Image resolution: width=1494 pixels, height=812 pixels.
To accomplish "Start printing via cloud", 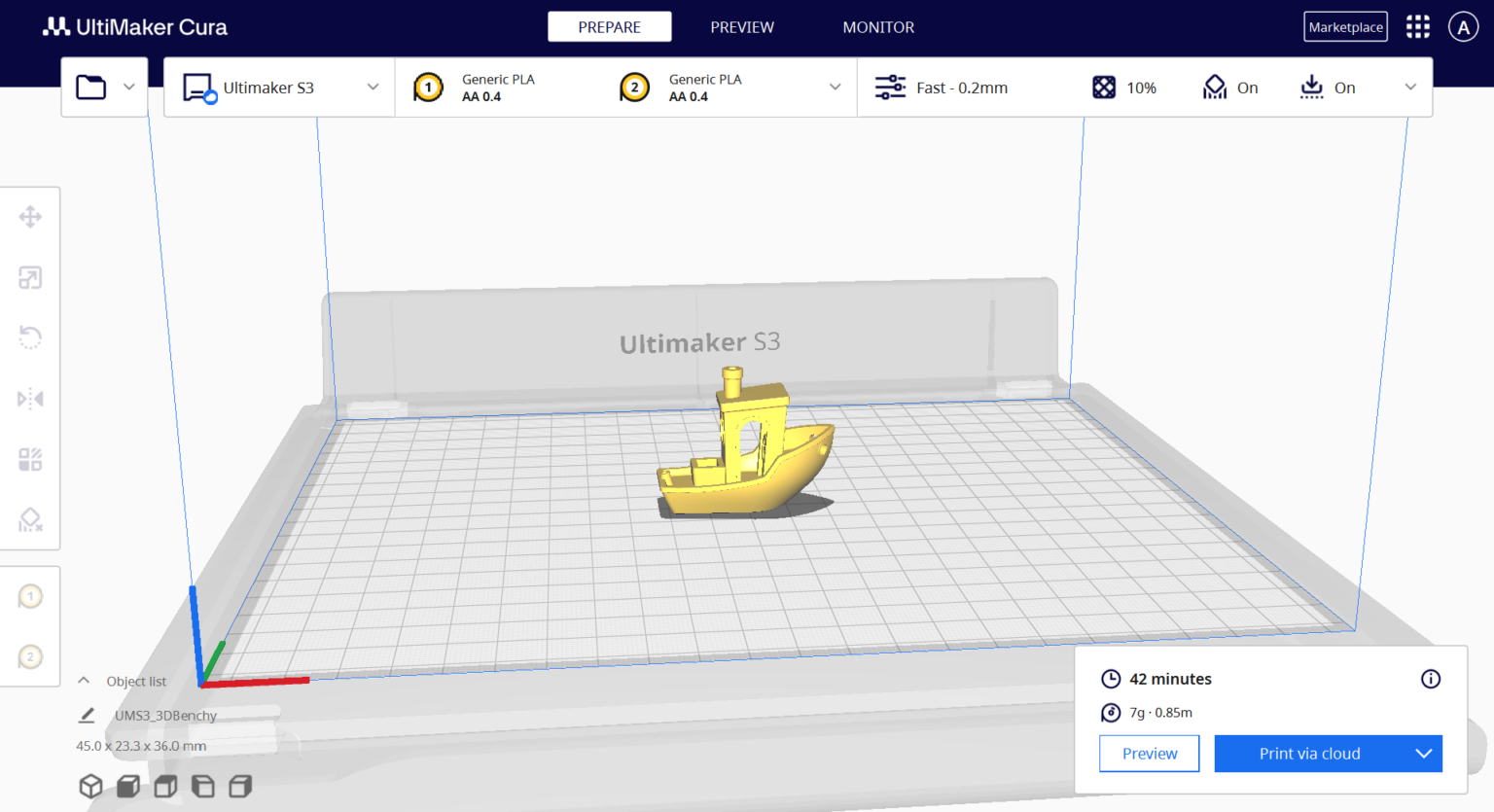I will click(x=1309, y=753).
